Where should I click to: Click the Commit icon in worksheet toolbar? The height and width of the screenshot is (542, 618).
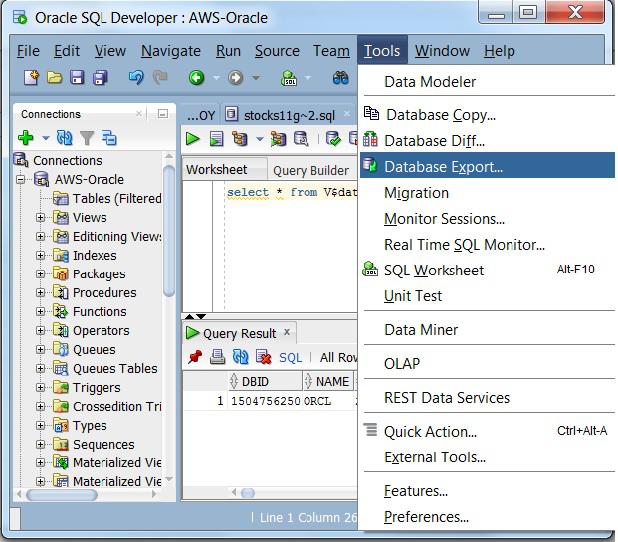333,139
